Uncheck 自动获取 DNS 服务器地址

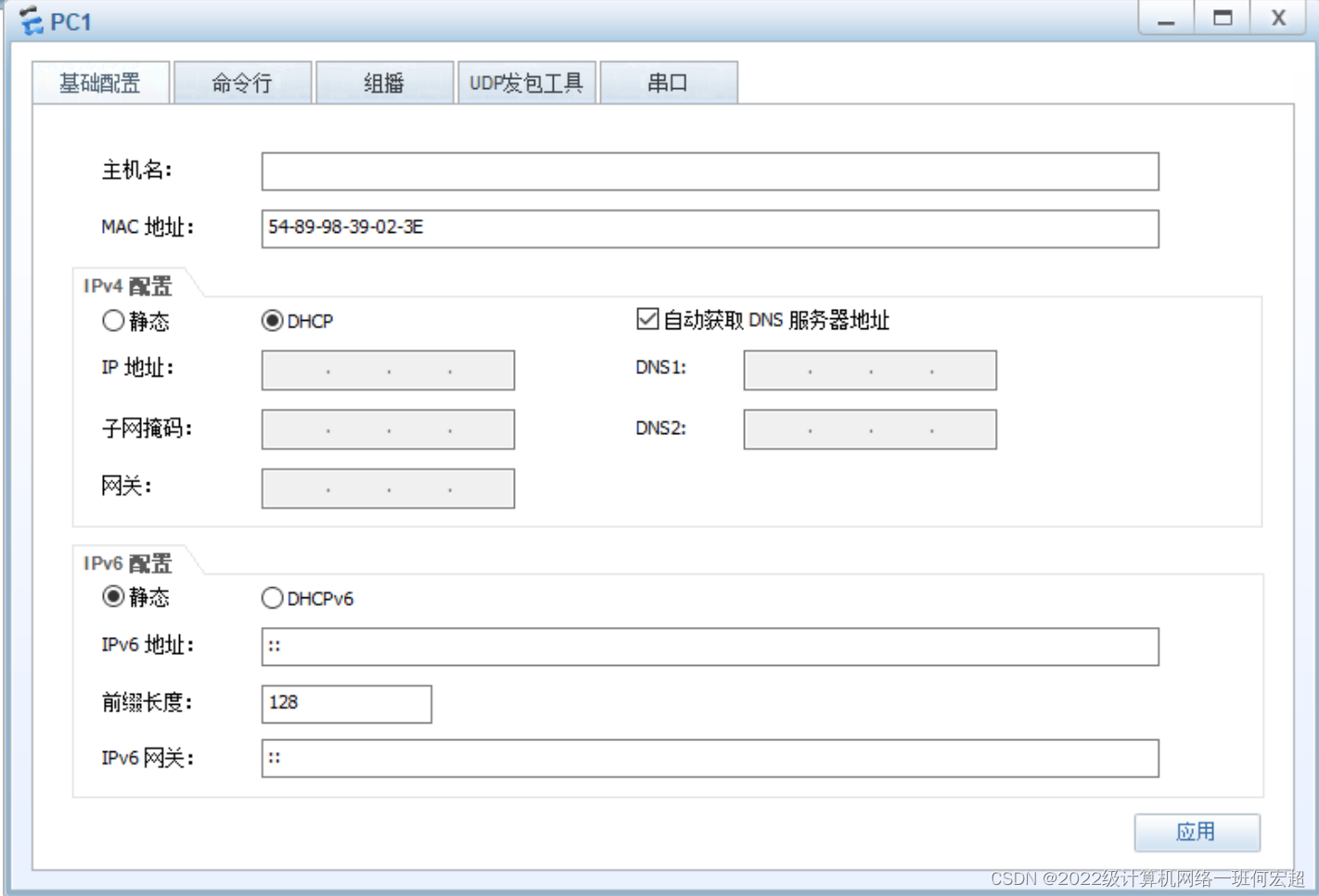pos(647,319)
